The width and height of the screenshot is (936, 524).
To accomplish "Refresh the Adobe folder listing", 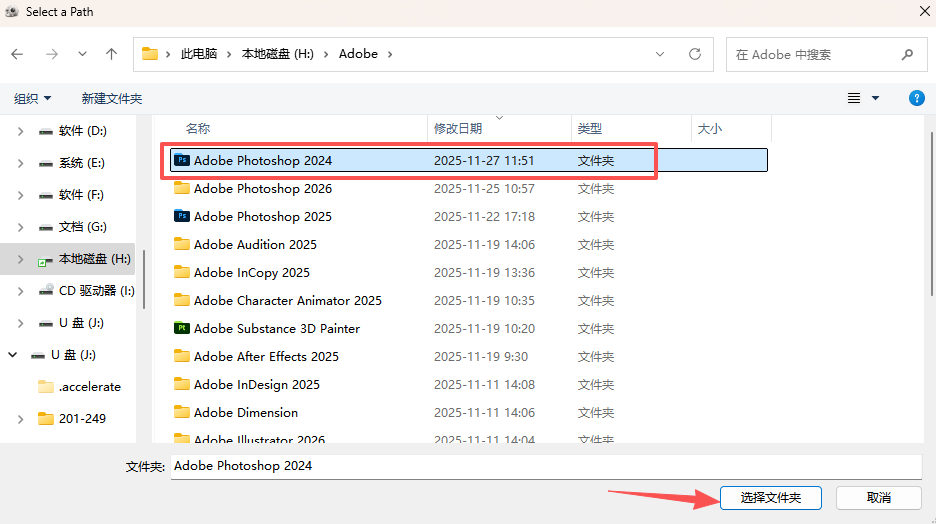I will coord(695,54).
